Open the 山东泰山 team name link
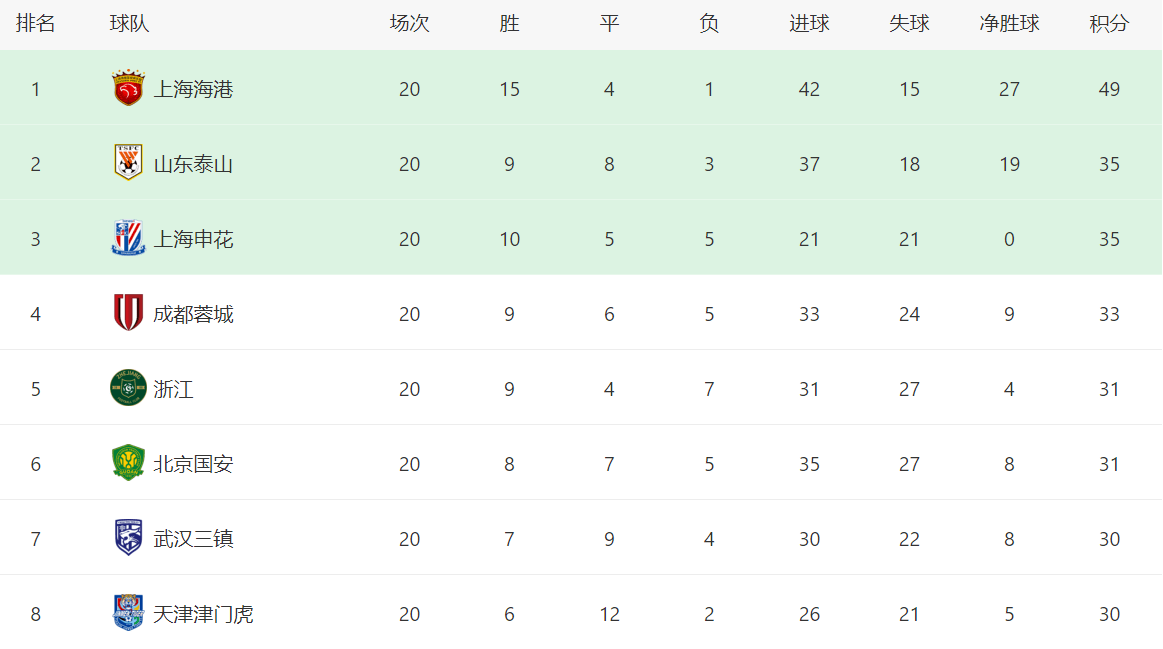 point(194,165)
